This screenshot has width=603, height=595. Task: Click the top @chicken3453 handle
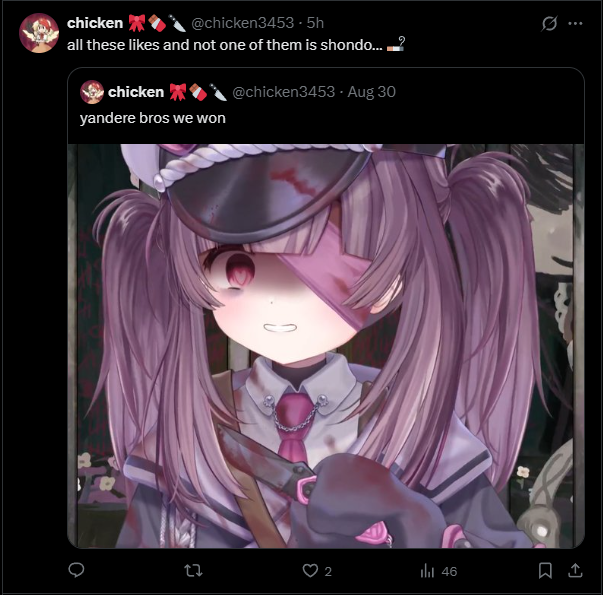(x=243, y=23)
